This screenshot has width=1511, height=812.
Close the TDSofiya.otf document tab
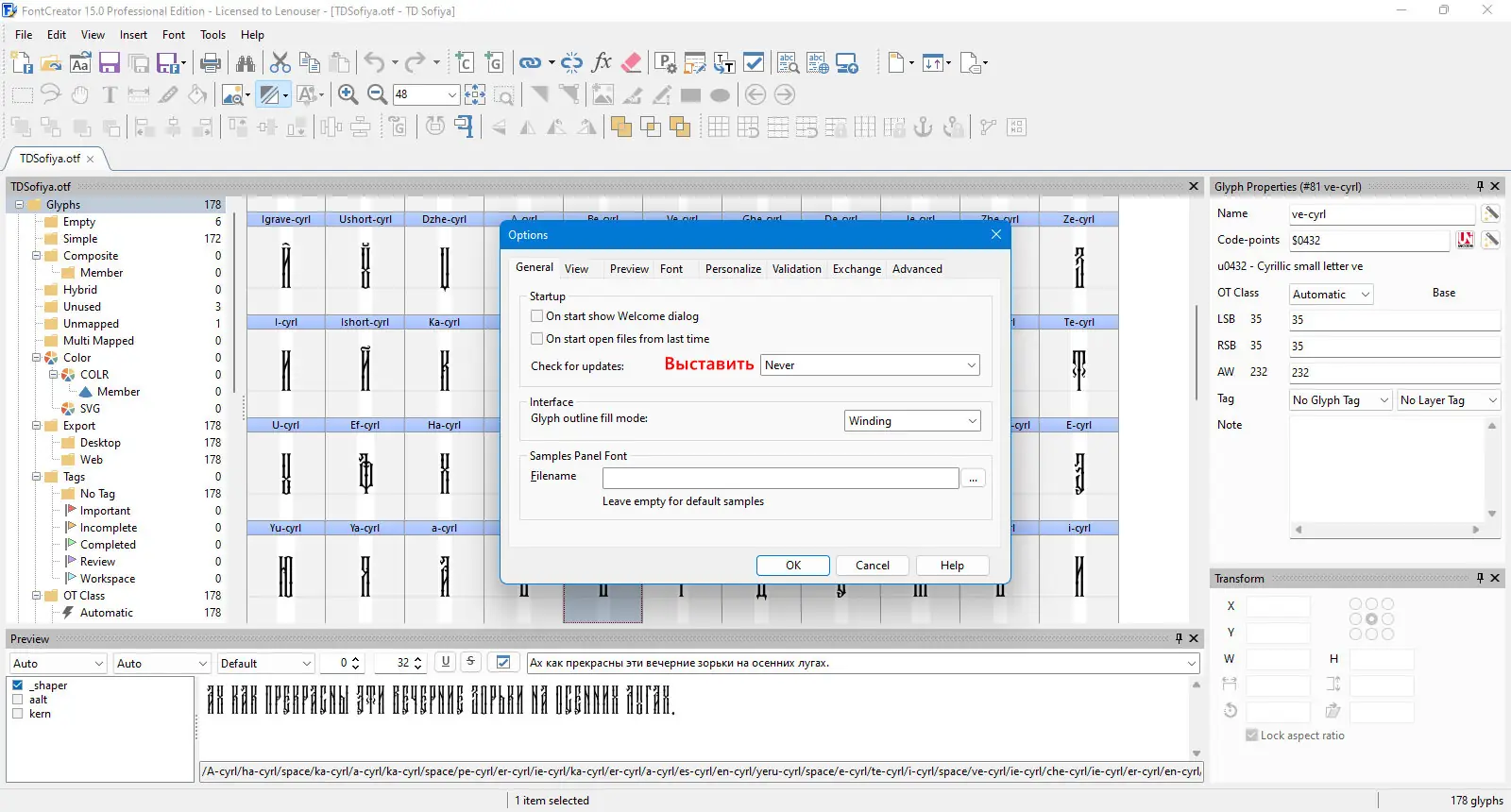coord(91,160)
